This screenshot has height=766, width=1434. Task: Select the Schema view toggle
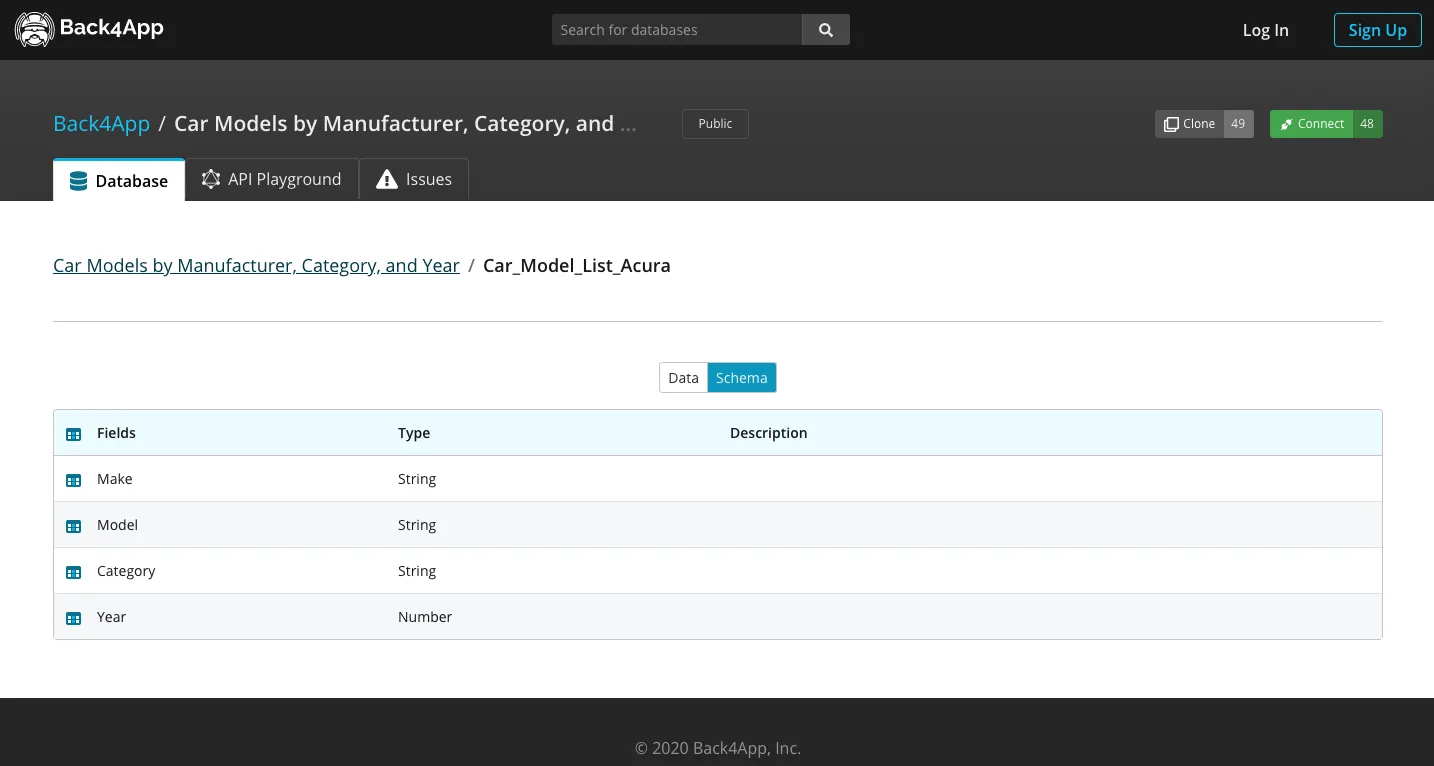point(742,378)
